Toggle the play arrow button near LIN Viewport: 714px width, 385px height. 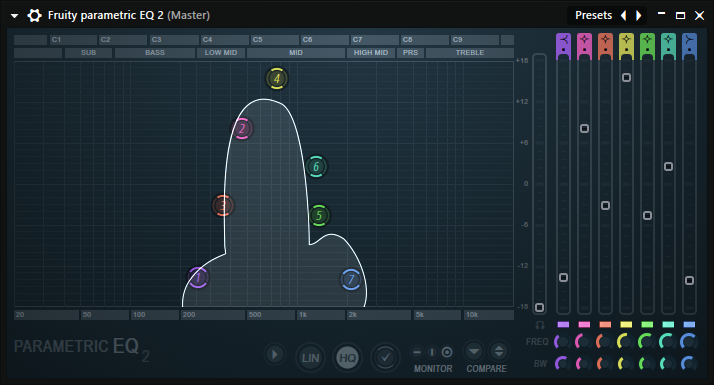click(275, 354)
